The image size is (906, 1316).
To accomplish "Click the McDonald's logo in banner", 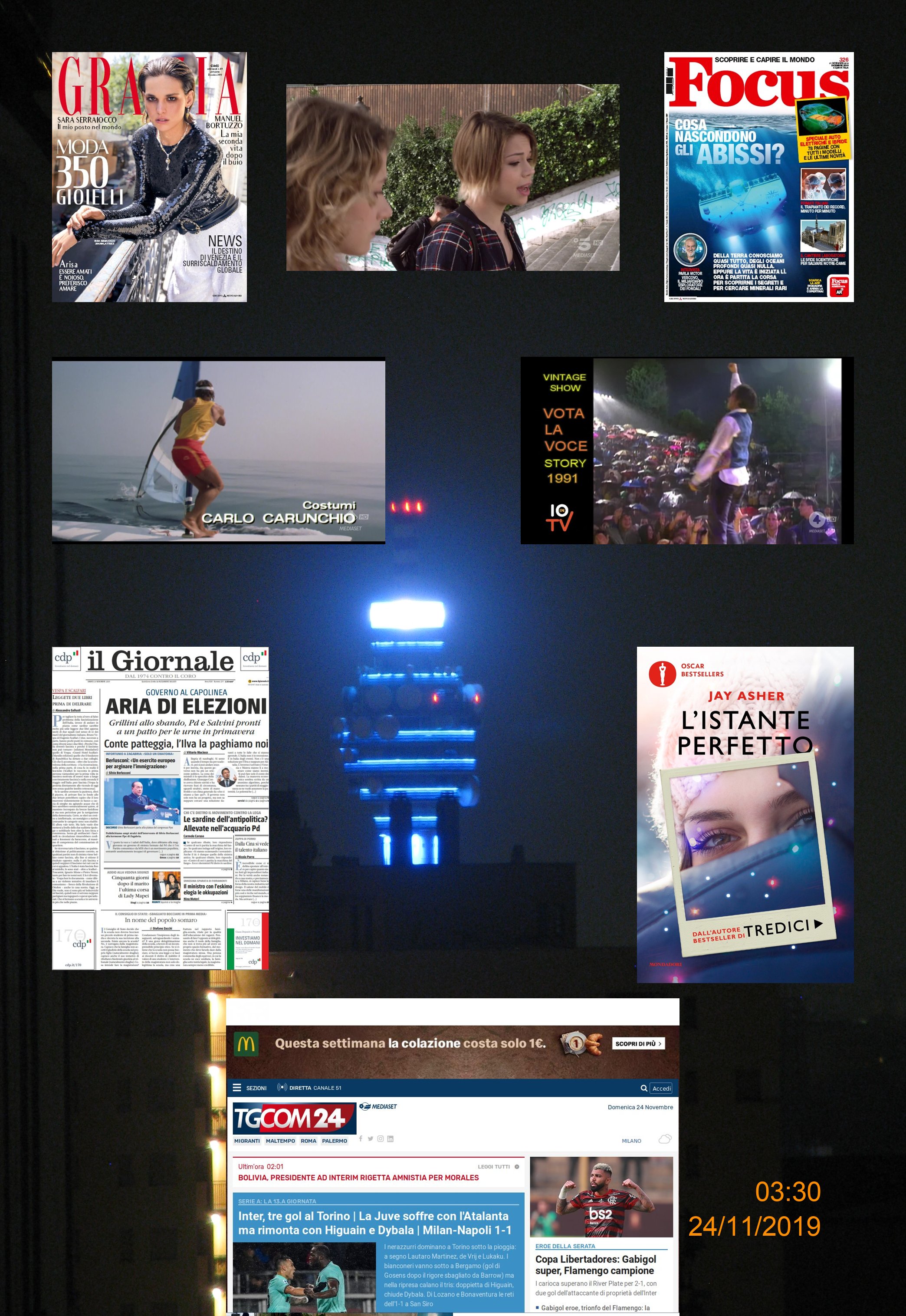I will 246,1043.
